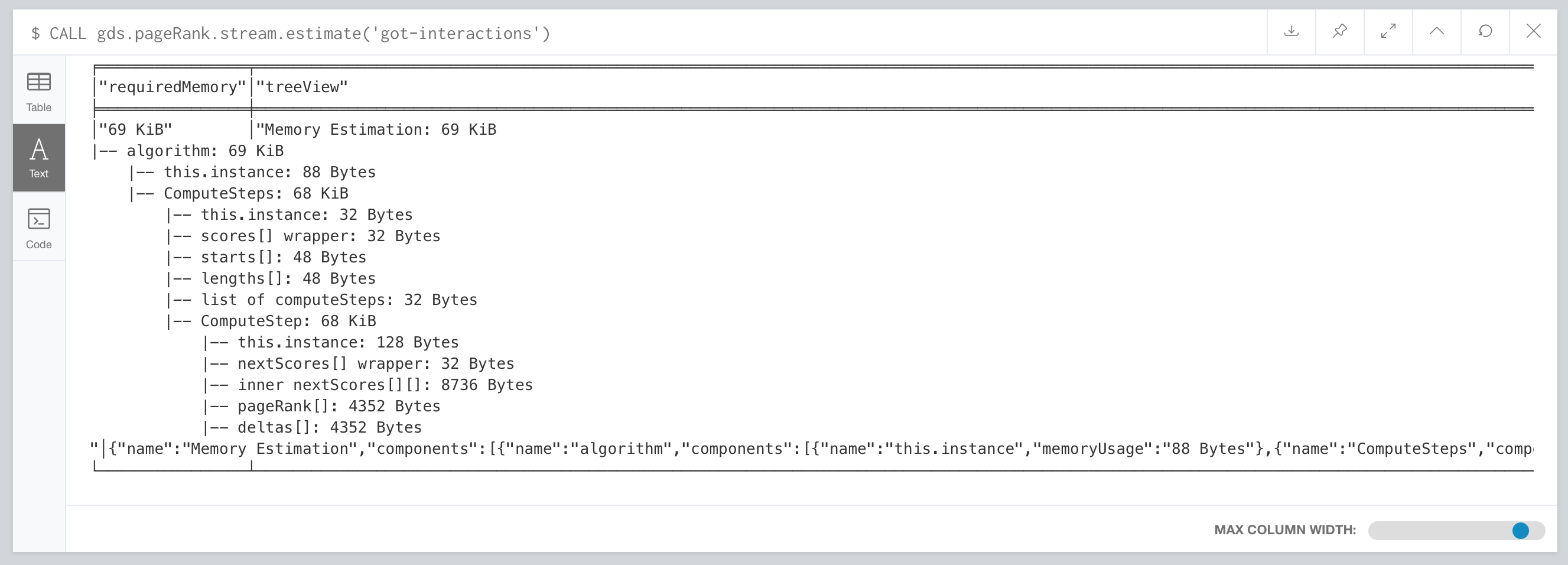Image resolution: width=1568 pixels, height=565 pixels.
Task: Click the "requiredMemory" column header
Action: [x=173, y=87]
